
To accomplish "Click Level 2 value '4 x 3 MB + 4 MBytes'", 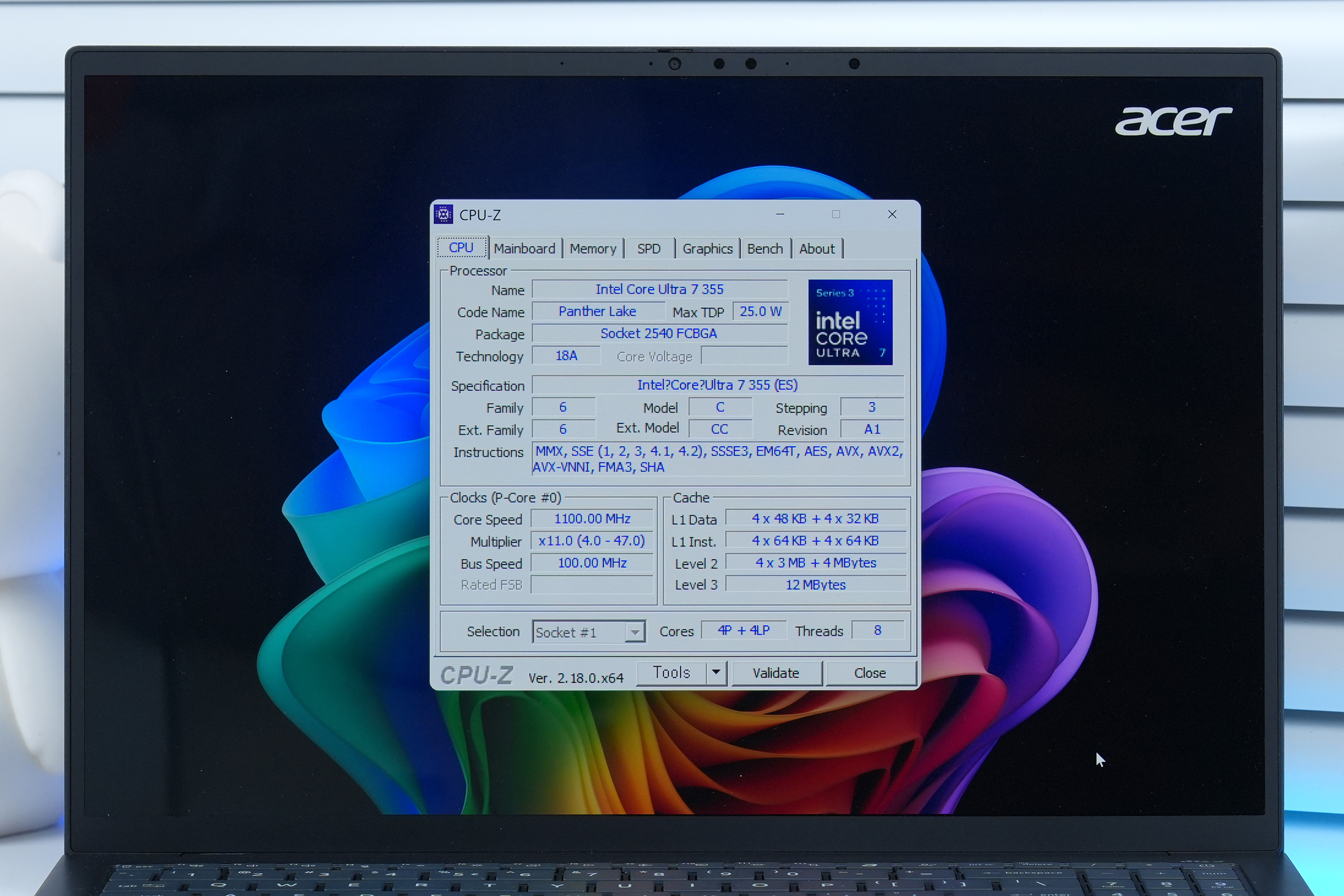I will (815, 563).
